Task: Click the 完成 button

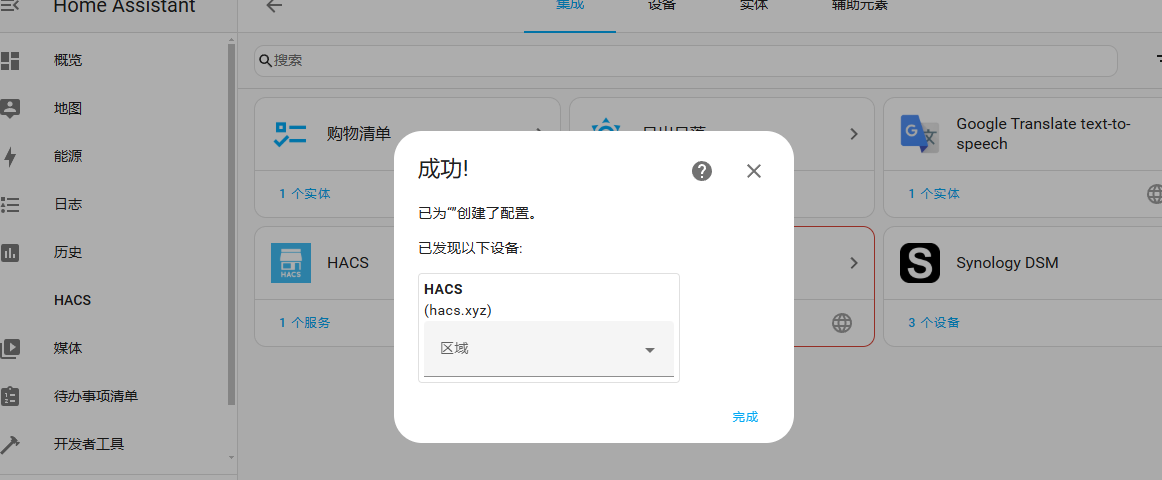Action: (745, 416)
